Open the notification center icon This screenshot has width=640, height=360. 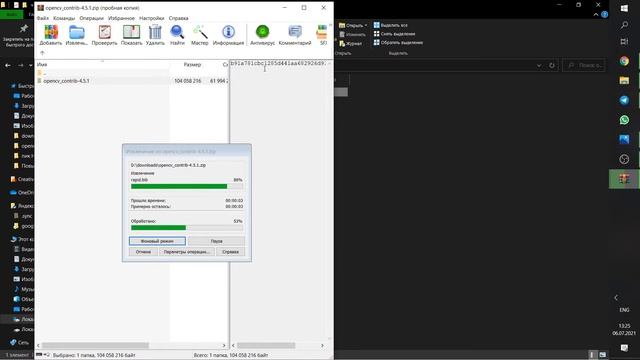point(624,348)
